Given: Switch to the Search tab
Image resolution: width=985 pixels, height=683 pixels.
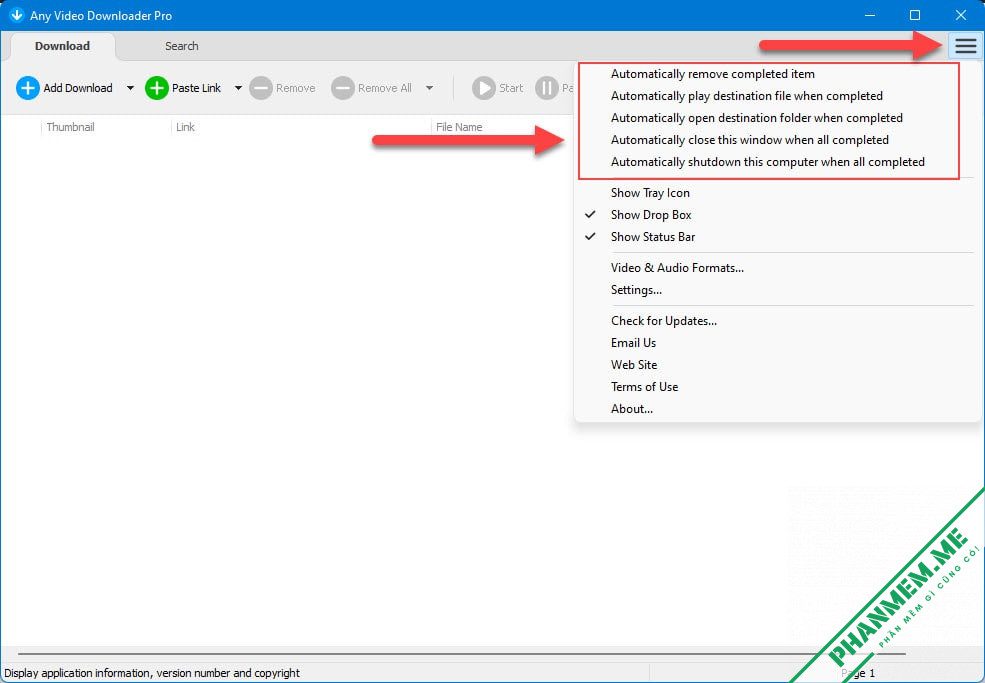Looking at the screenshot, I should click(x=182, y=46).
